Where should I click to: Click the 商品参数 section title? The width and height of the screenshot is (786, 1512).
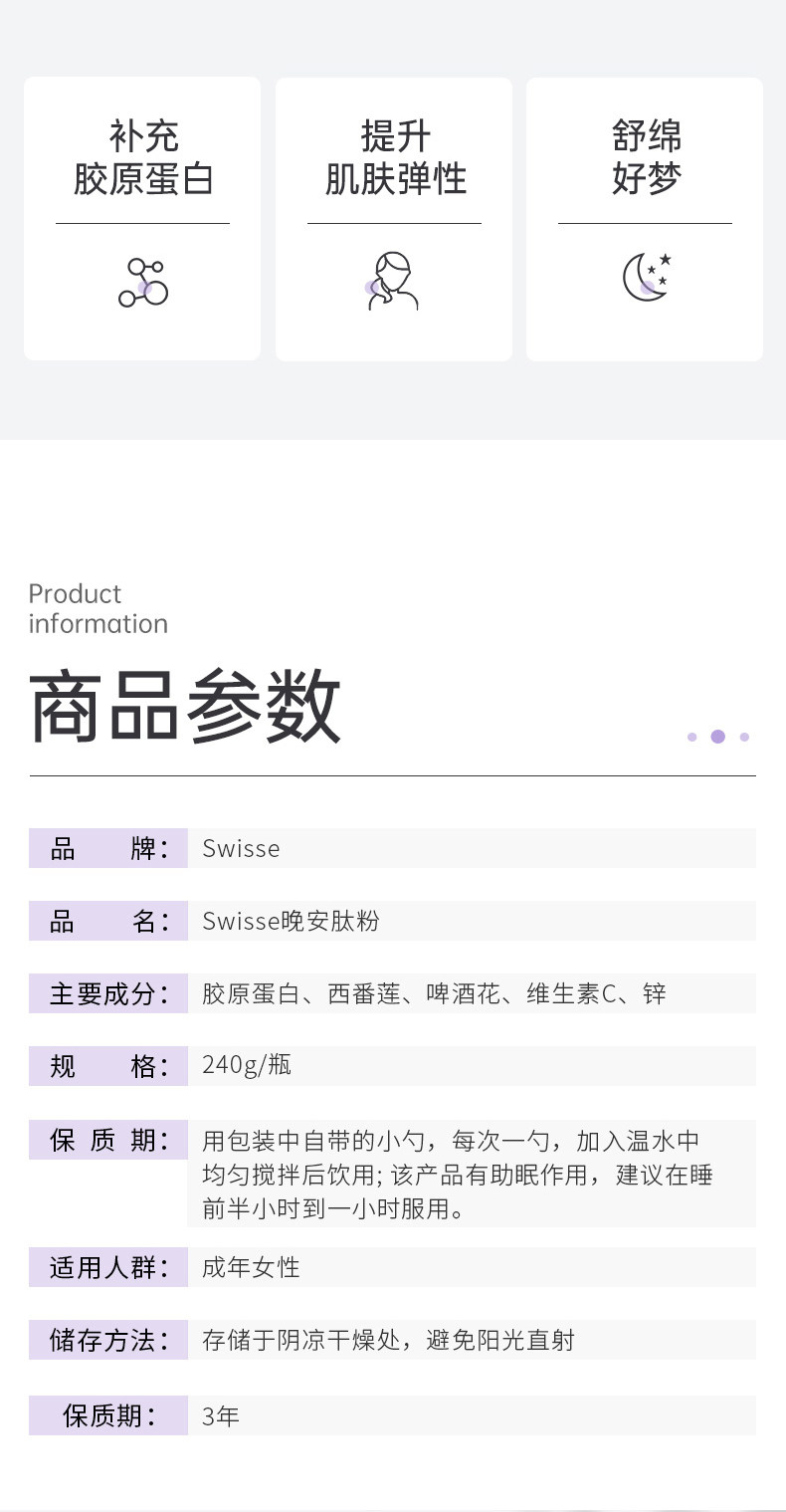coord(185,707)
